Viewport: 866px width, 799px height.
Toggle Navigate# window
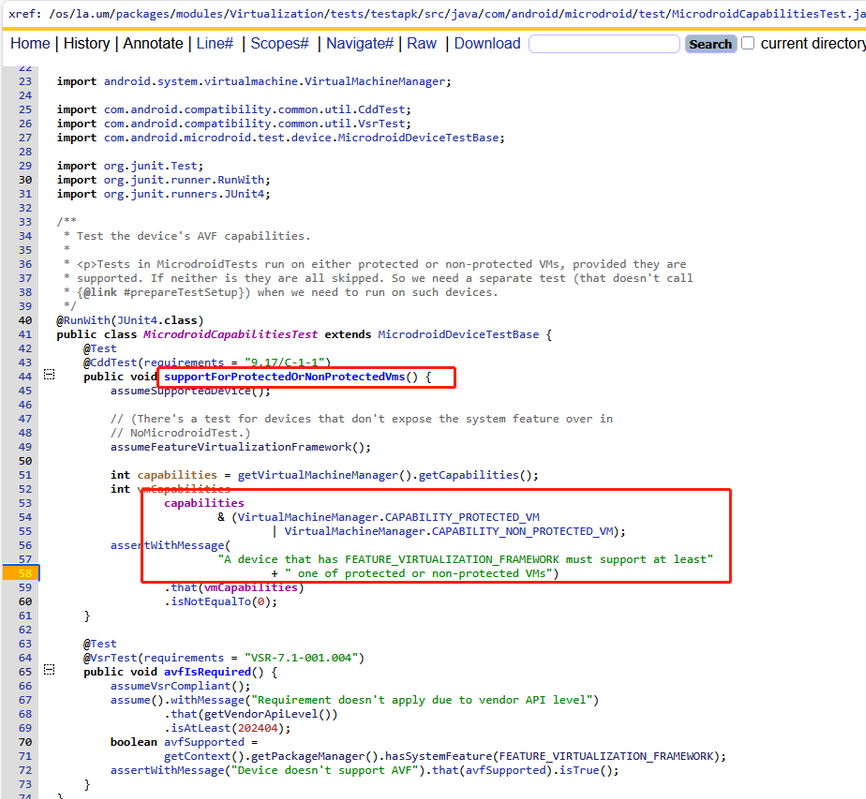coord(360,44)
